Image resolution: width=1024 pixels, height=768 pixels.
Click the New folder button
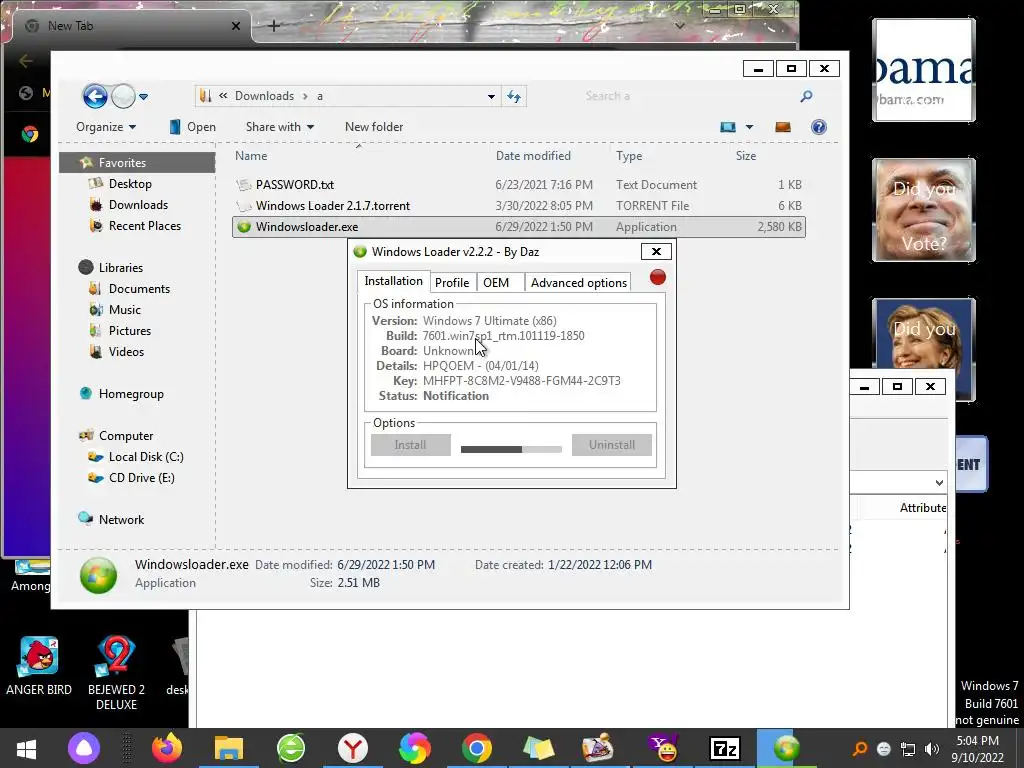click(374, 127)
